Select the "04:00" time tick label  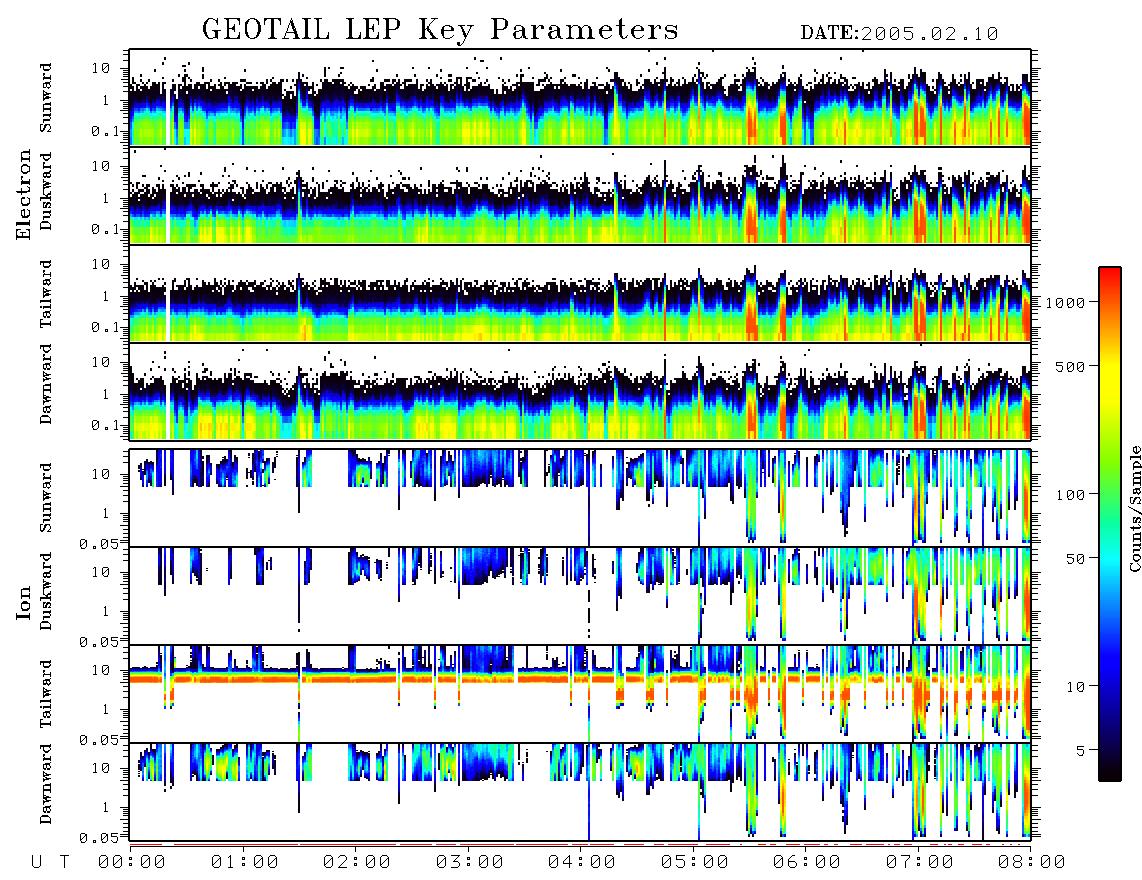click(x=582, y=862)
